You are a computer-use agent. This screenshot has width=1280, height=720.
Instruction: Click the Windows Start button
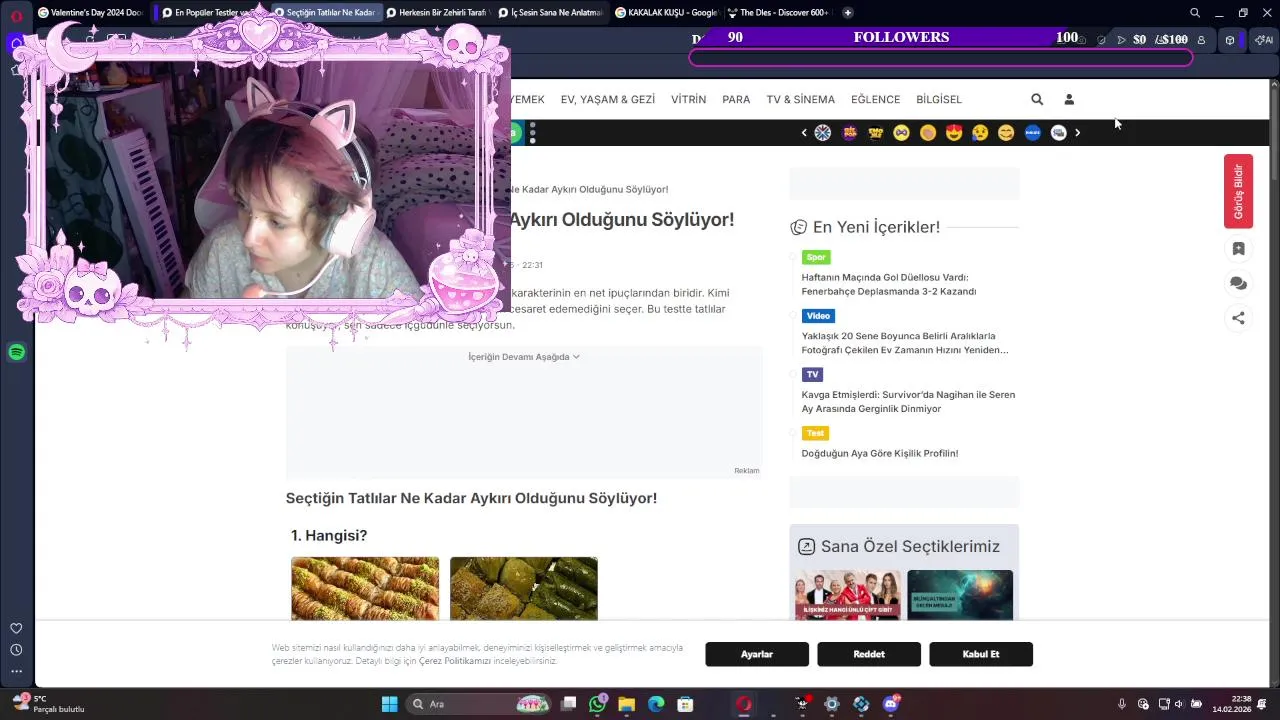(x=389, y=704)
